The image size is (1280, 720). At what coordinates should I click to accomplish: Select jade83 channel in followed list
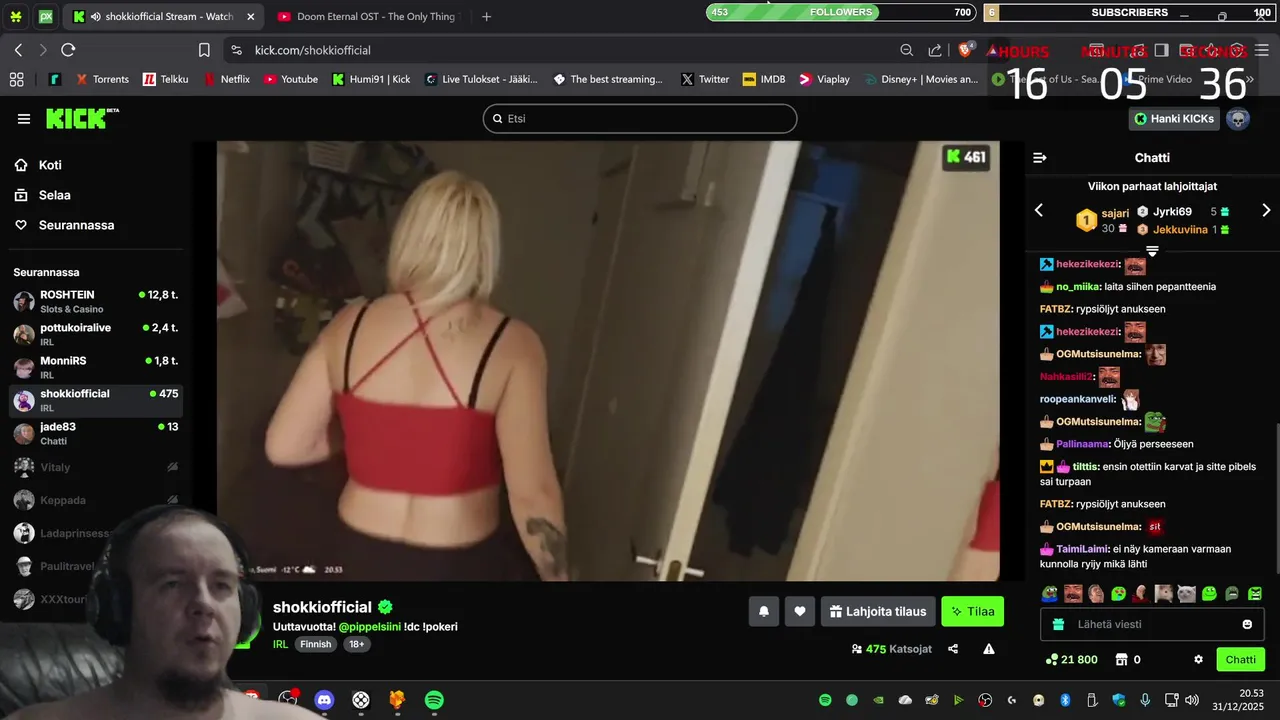click(96, 433)
